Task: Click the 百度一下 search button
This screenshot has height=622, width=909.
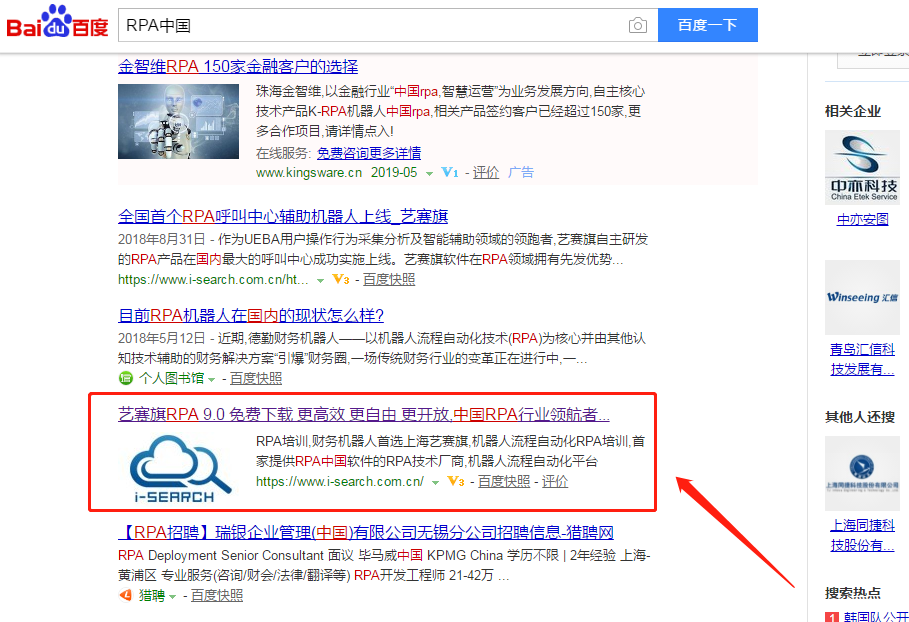Action: (708, 25)
